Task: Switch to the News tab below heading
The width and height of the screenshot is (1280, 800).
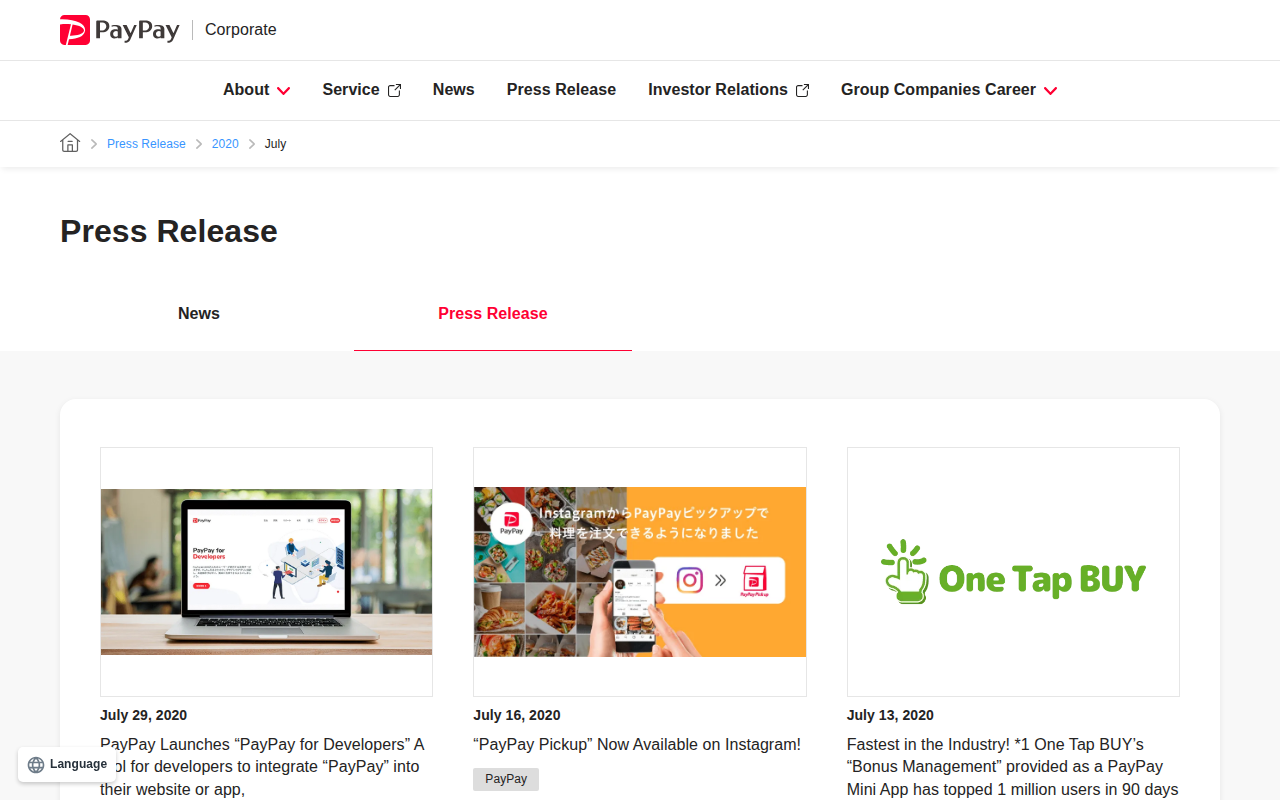Action: [199, 314]
